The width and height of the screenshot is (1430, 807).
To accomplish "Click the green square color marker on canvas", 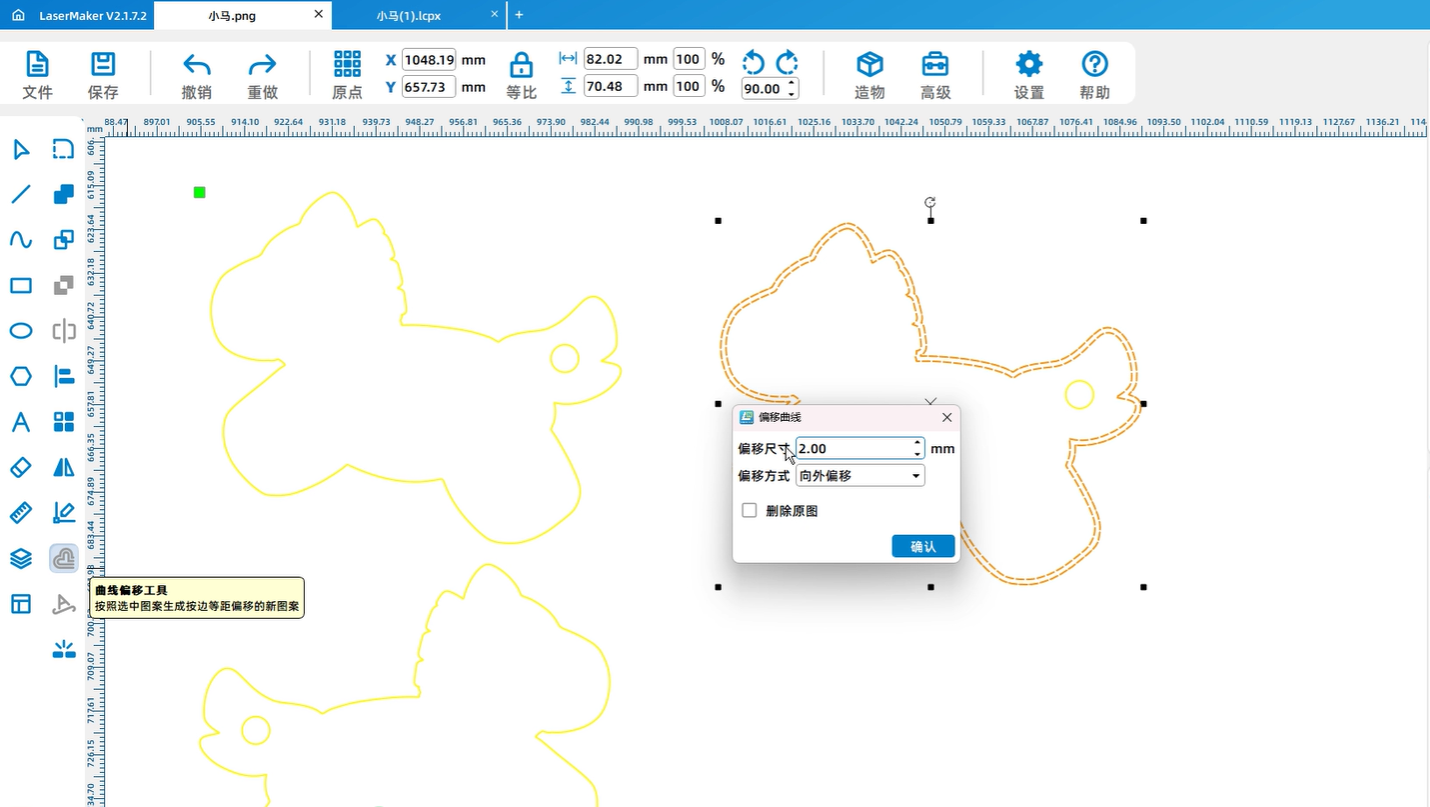I will click(x=200, y=192).
